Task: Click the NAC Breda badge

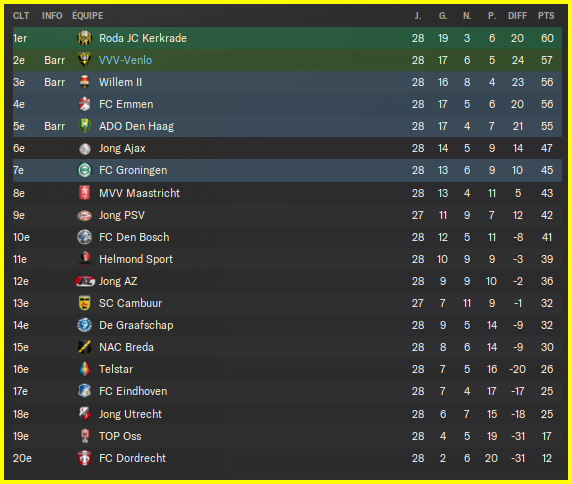Action: (x=85, y=347)
